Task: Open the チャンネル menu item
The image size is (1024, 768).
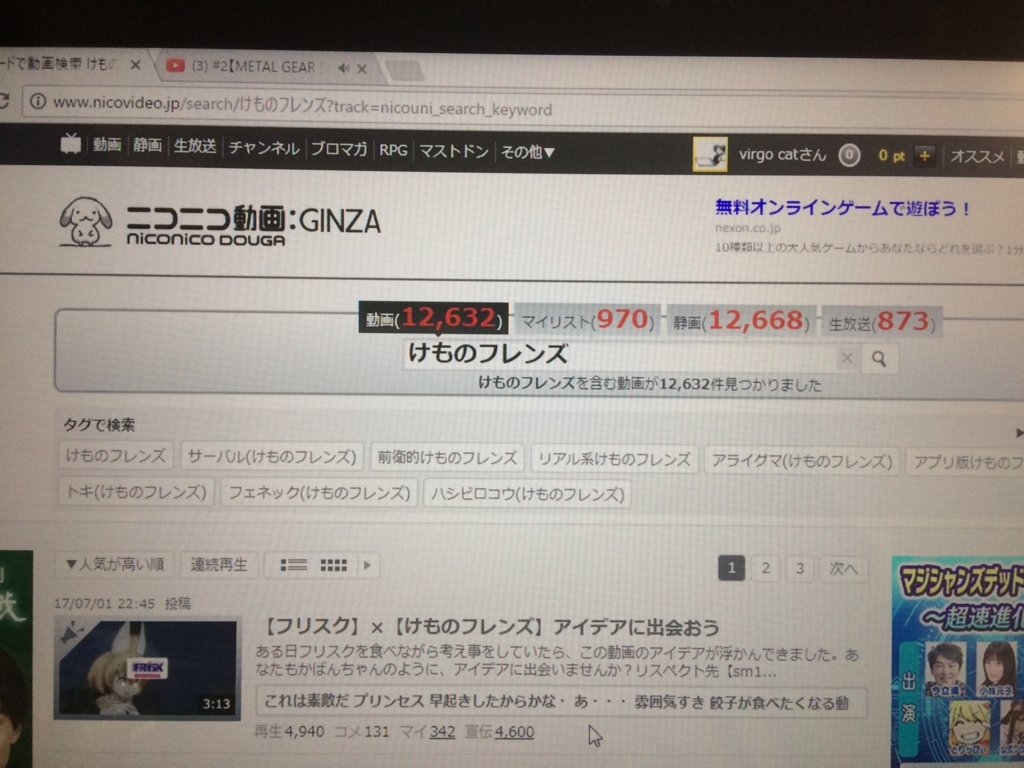Action: [264, 148]
